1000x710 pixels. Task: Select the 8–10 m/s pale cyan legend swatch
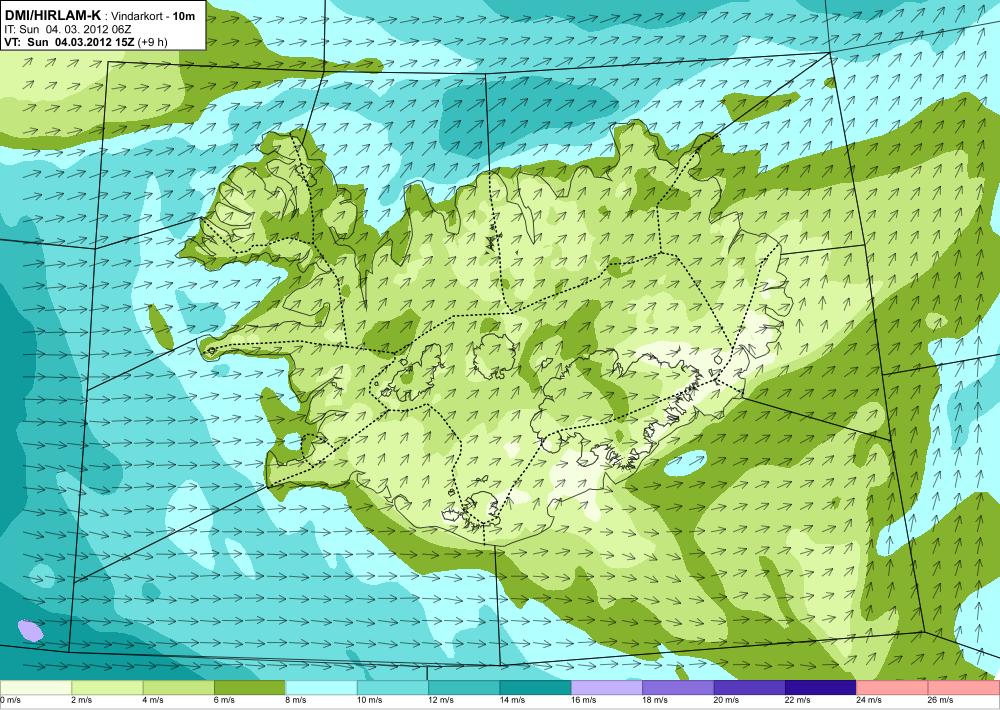click(x=321, y=688)
